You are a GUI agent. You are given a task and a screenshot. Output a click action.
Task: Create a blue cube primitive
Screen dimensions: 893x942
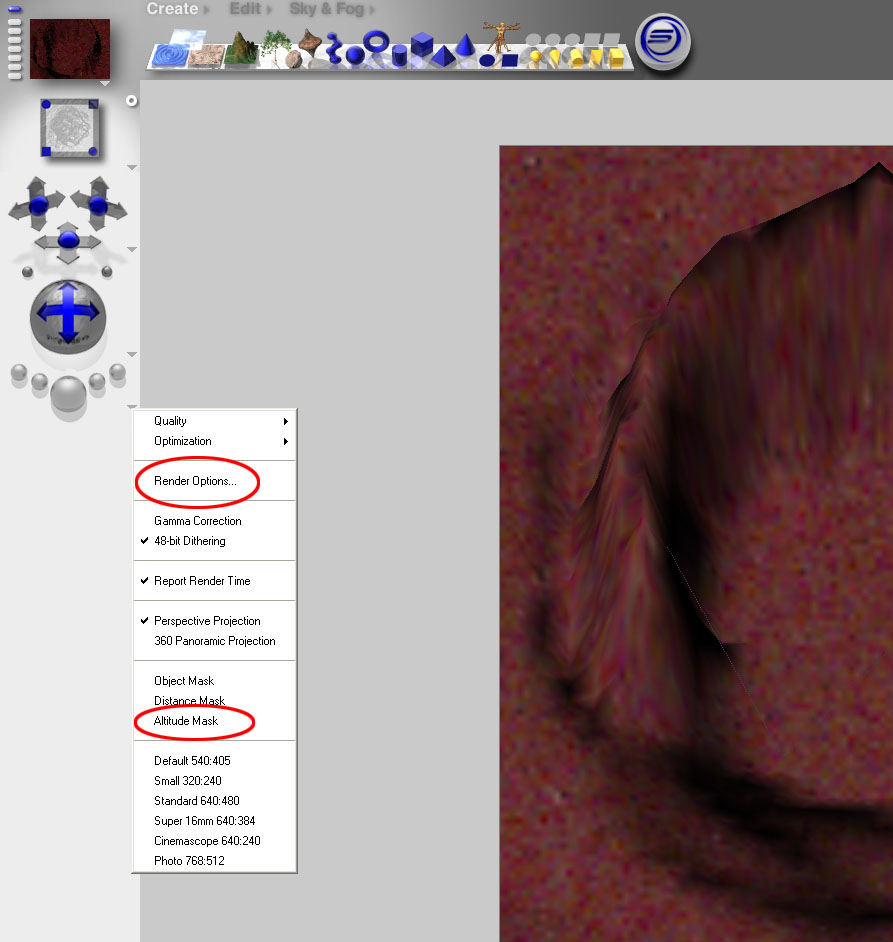pyautogui.click(x=422, y=45)
